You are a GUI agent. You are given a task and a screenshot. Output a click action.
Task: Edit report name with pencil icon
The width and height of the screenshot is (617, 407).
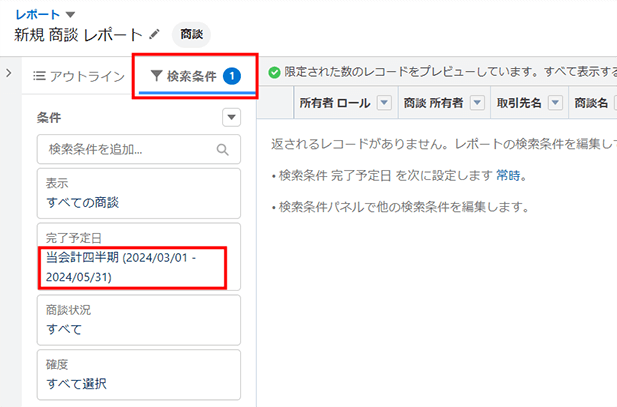pos(155,35)
